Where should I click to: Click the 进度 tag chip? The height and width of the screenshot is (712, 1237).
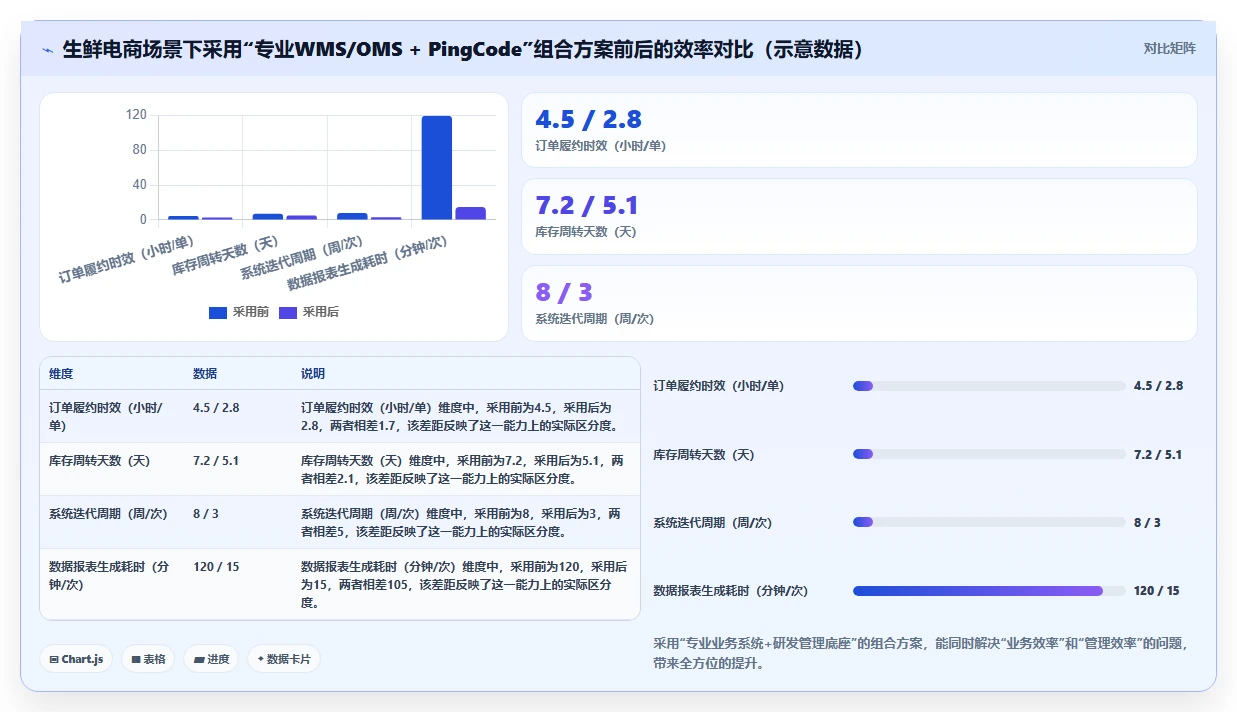point(211,659)
